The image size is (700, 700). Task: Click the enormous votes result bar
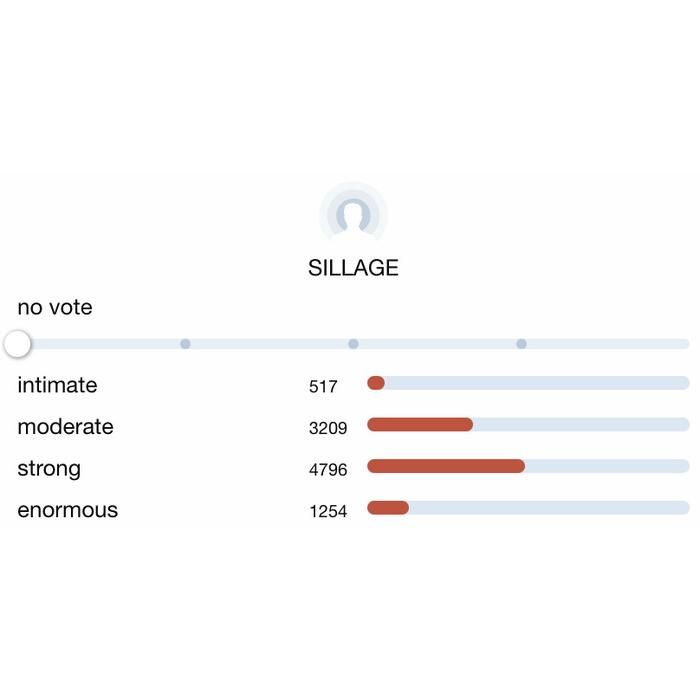528,508
